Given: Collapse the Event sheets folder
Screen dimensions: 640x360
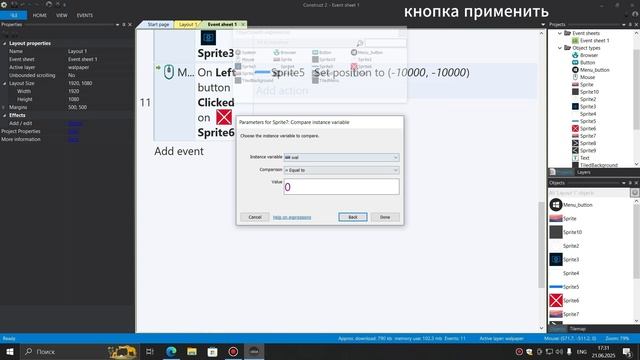Looking at the screenshot, I should point(560,33).
